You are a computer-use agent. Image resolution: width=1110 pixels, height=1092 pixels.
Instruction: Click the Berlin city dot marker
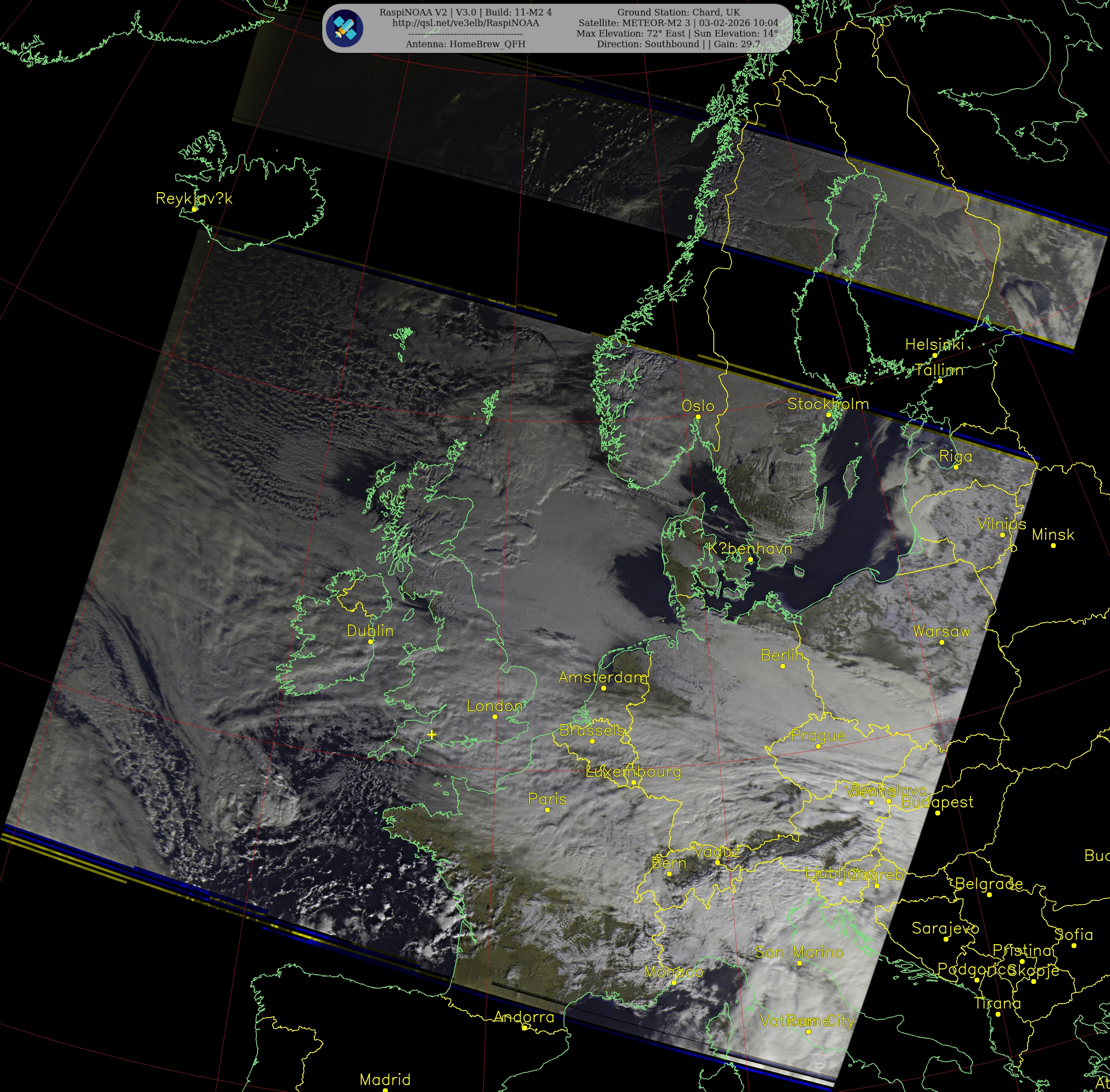pos(782,666)
